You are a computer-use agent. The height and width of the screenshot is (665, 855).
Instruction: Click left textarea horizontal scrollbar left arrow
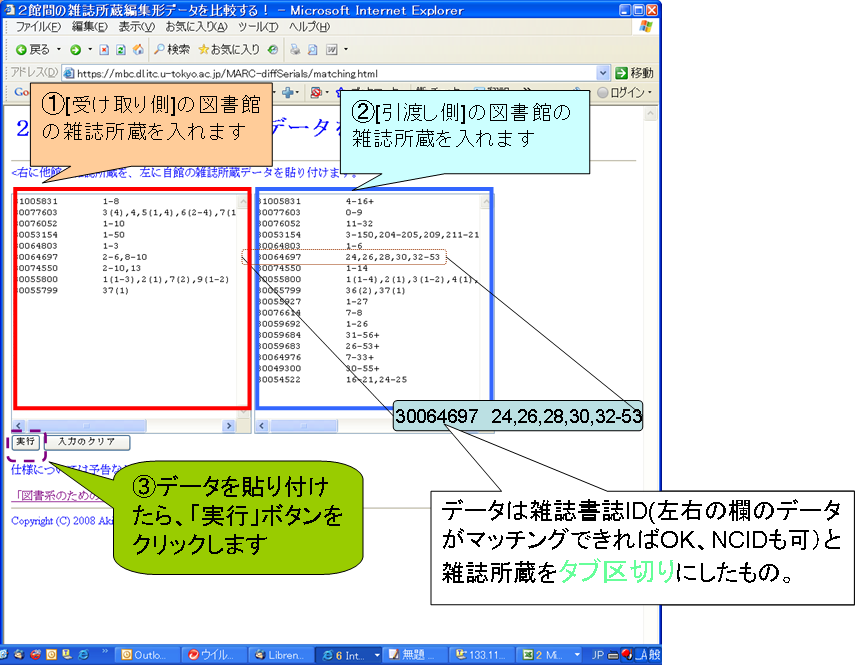[19, 426]
